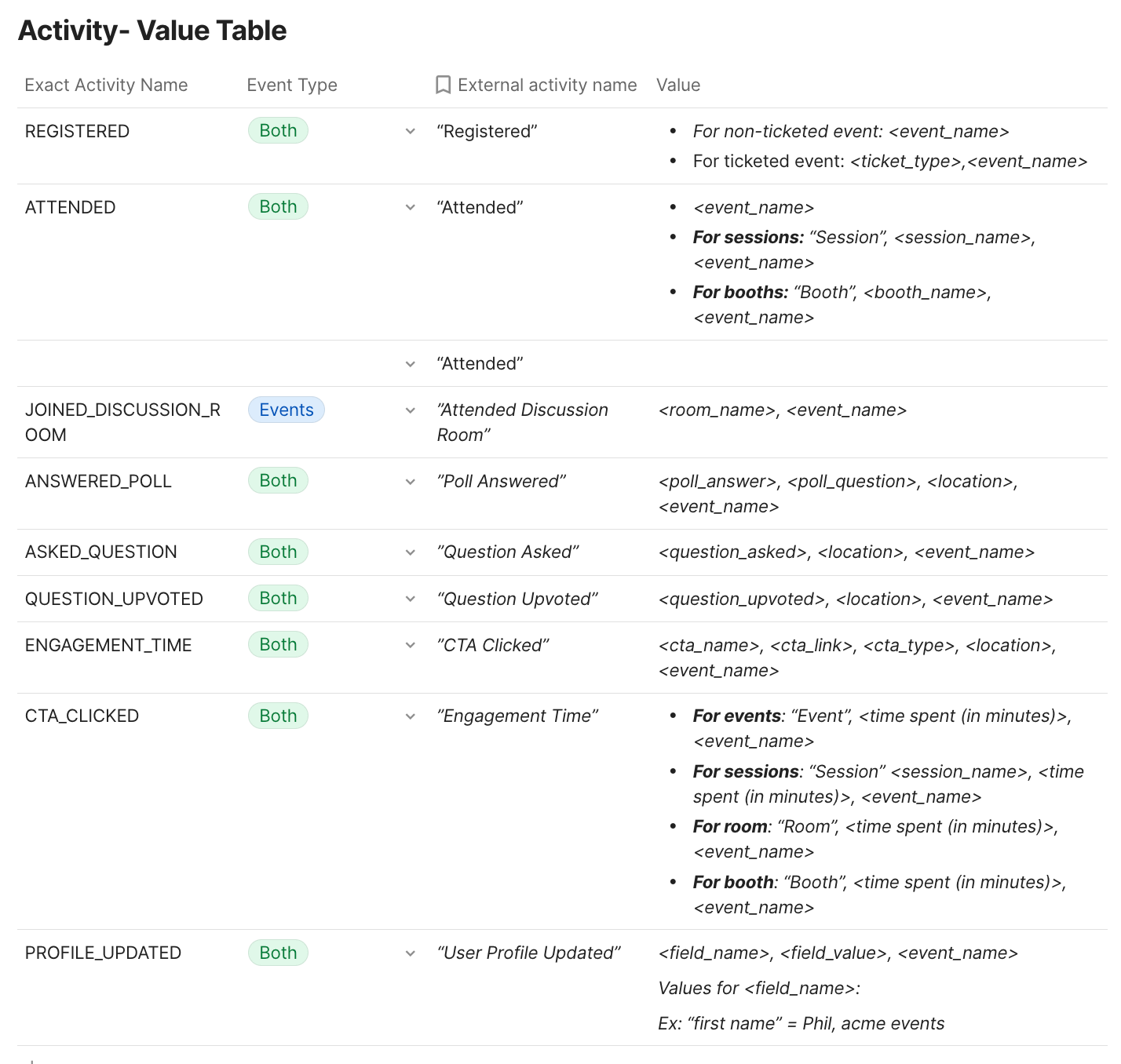1121x1064 pixels.
Task: Expand the PROFILE_UPDATED row's dropdown chevron
Action: 410,953
